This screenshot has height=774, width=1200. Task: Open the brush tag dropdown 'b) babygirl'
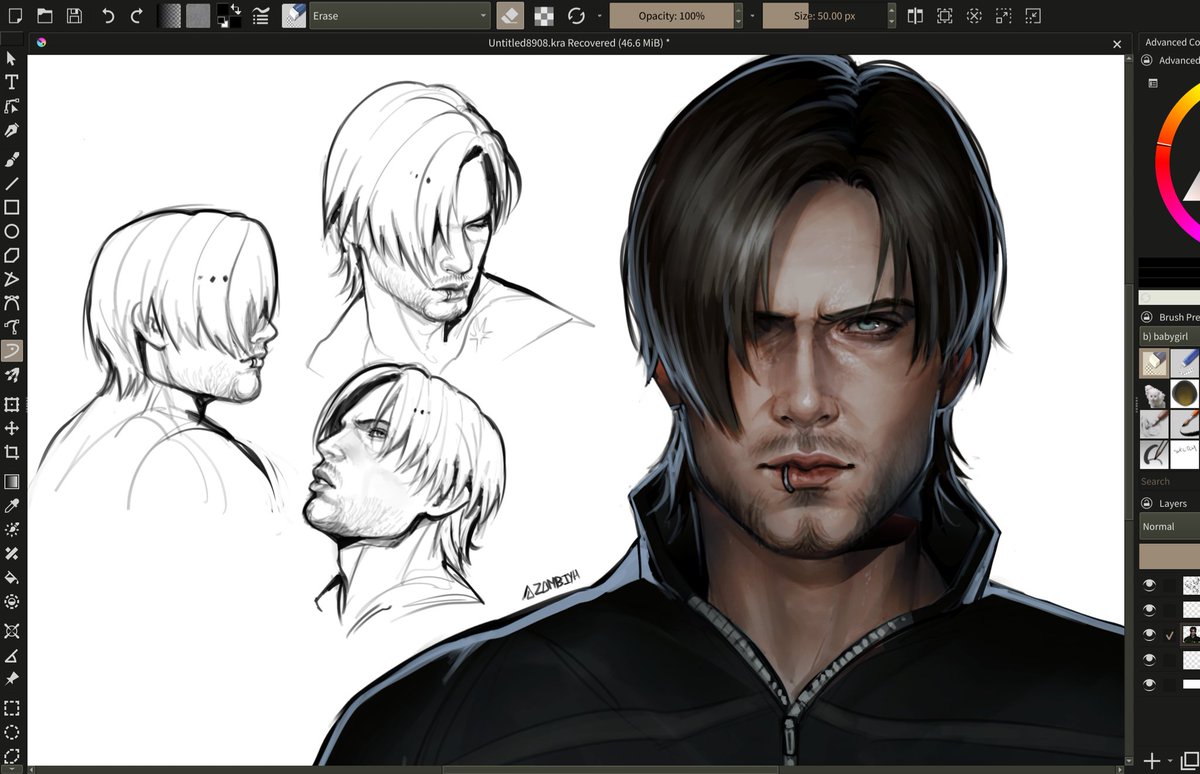pyautogui.click(x=1170, y=337)
